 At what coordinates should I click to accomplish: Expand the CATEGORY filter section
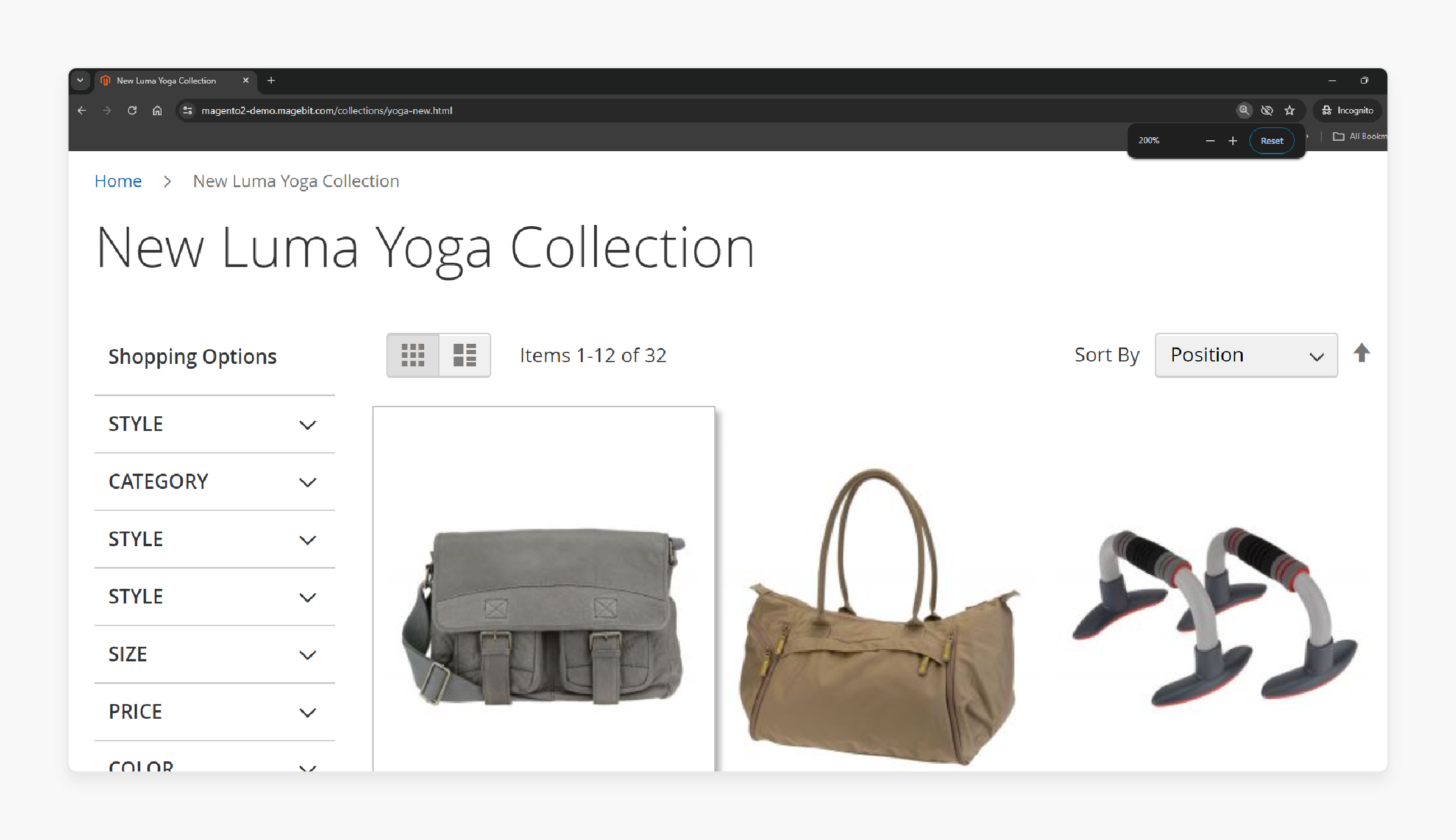[213, 482]
